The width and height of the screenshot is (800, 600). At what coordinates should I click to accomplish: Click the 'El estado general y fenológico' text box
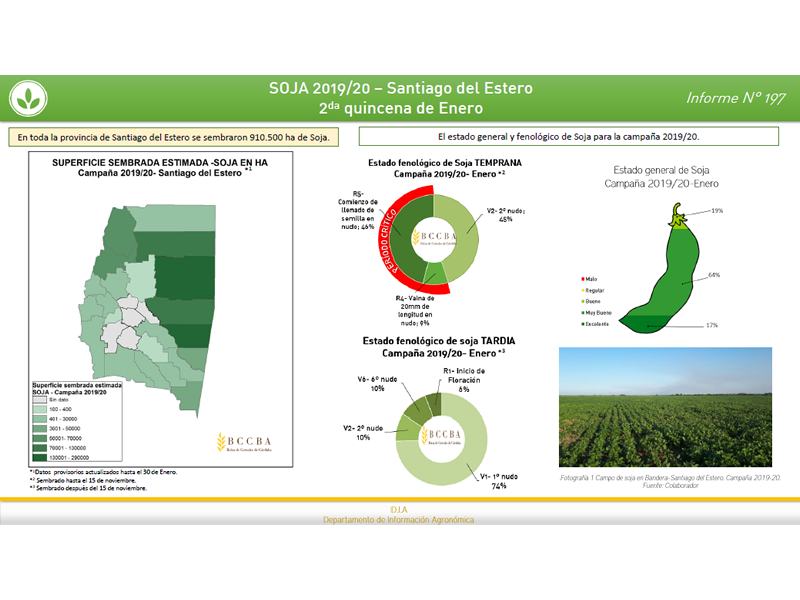[568, 137]
